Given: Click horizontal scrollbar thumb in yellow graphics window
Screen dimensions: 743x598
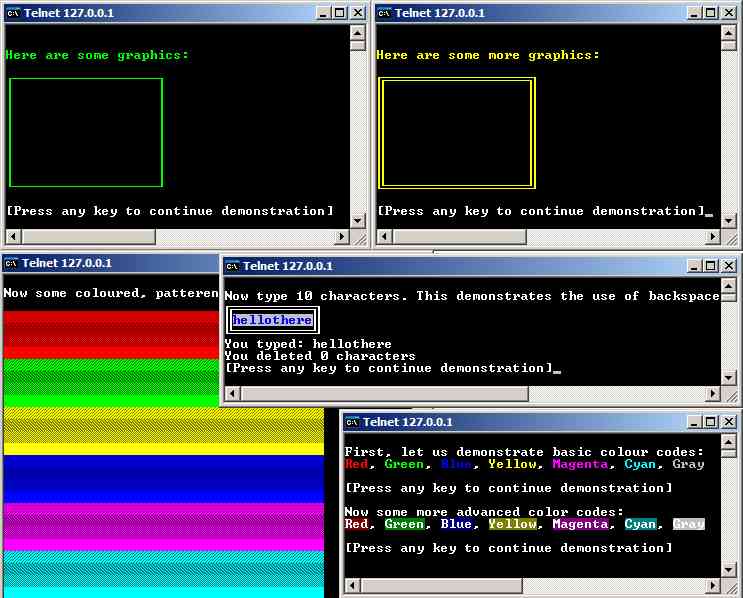Looking at the screenshot, I should point(458,237).
